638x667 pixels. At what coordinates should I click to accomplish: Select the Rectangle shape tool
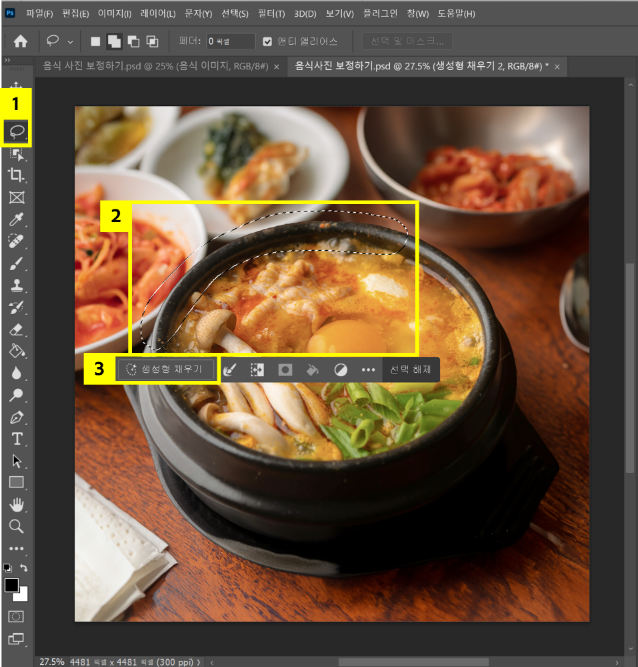click(17, 482)
